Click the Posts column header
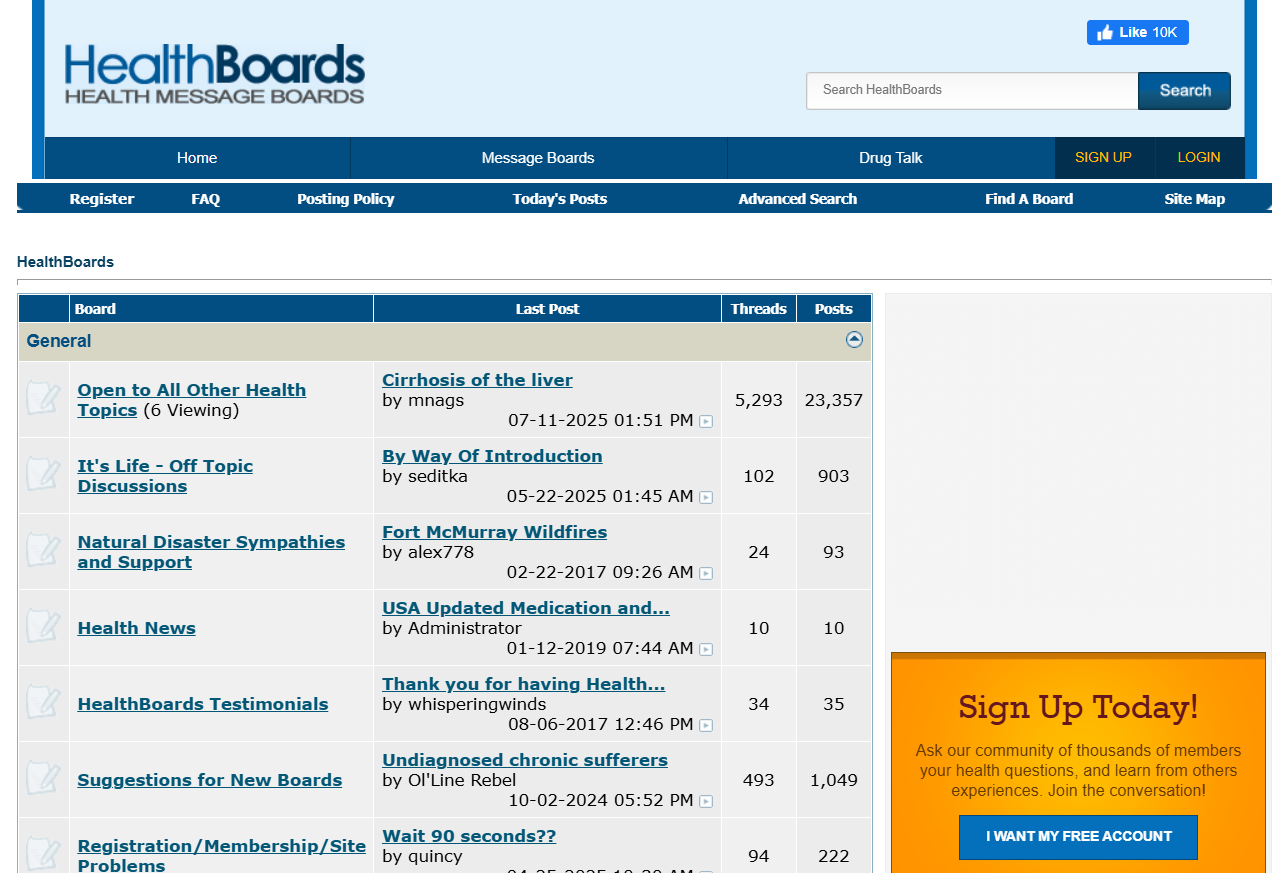Image resolution: width=1276 pixels, height=873 pixels. click(834, 309)
